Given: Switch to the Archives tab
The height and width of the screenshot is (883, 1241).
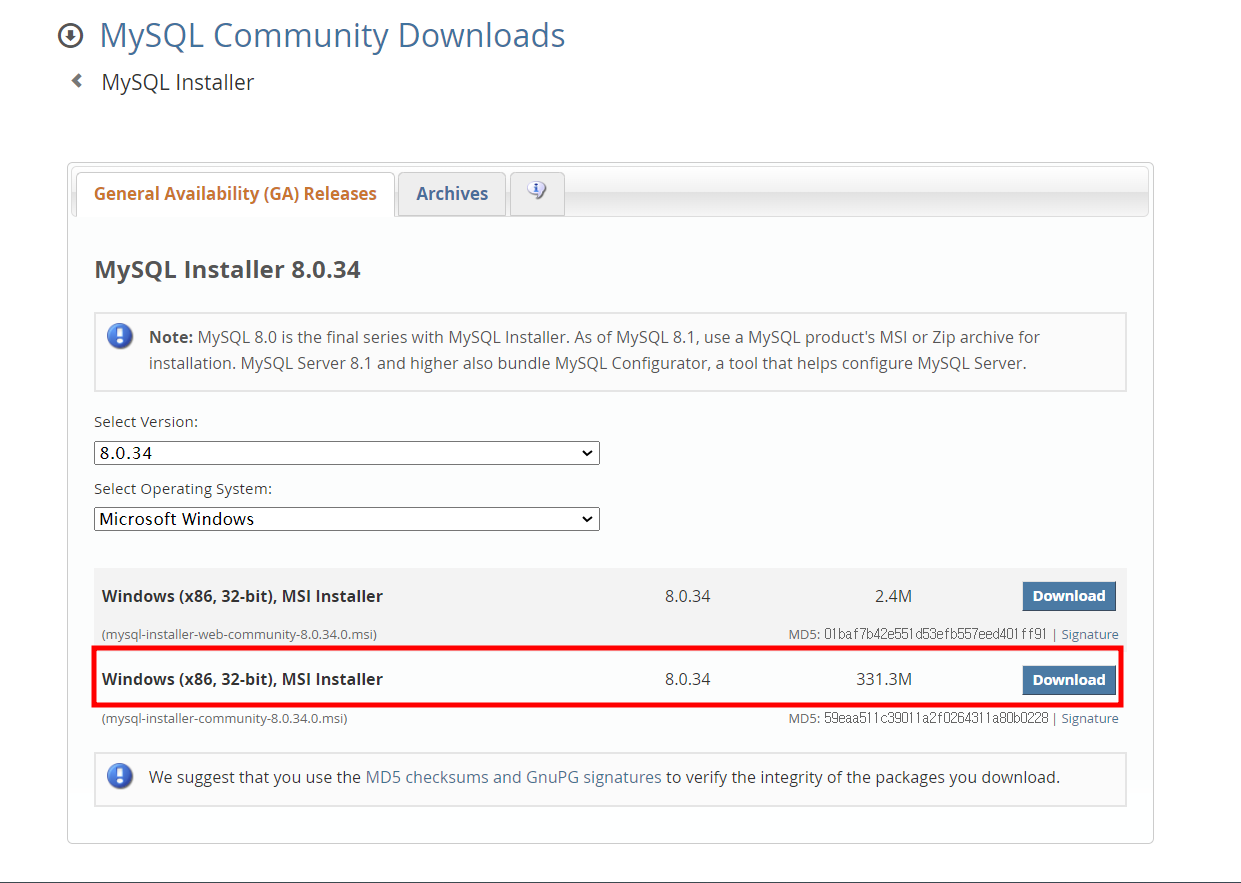Looking at the screenshot, I should click(452, 194).
